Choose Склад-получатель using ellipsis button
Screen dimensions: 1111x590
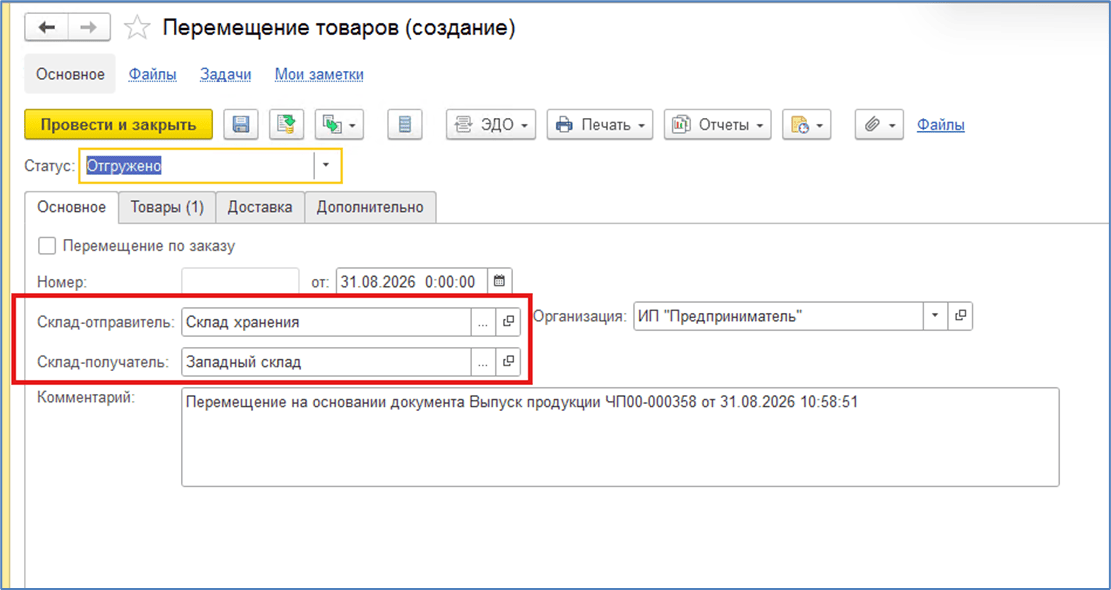pyautogui.click(x=483, y=362)
